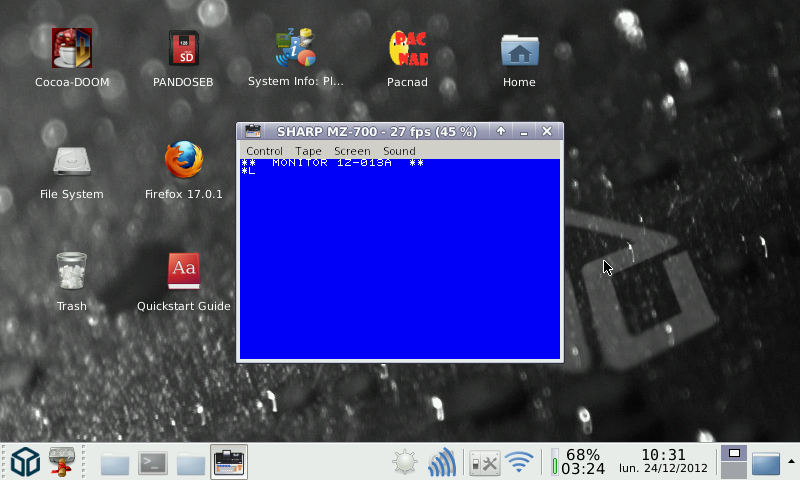
Task: Shade the SHARP MZ-700 window with up arrow
Action: [x=501, y=132]
